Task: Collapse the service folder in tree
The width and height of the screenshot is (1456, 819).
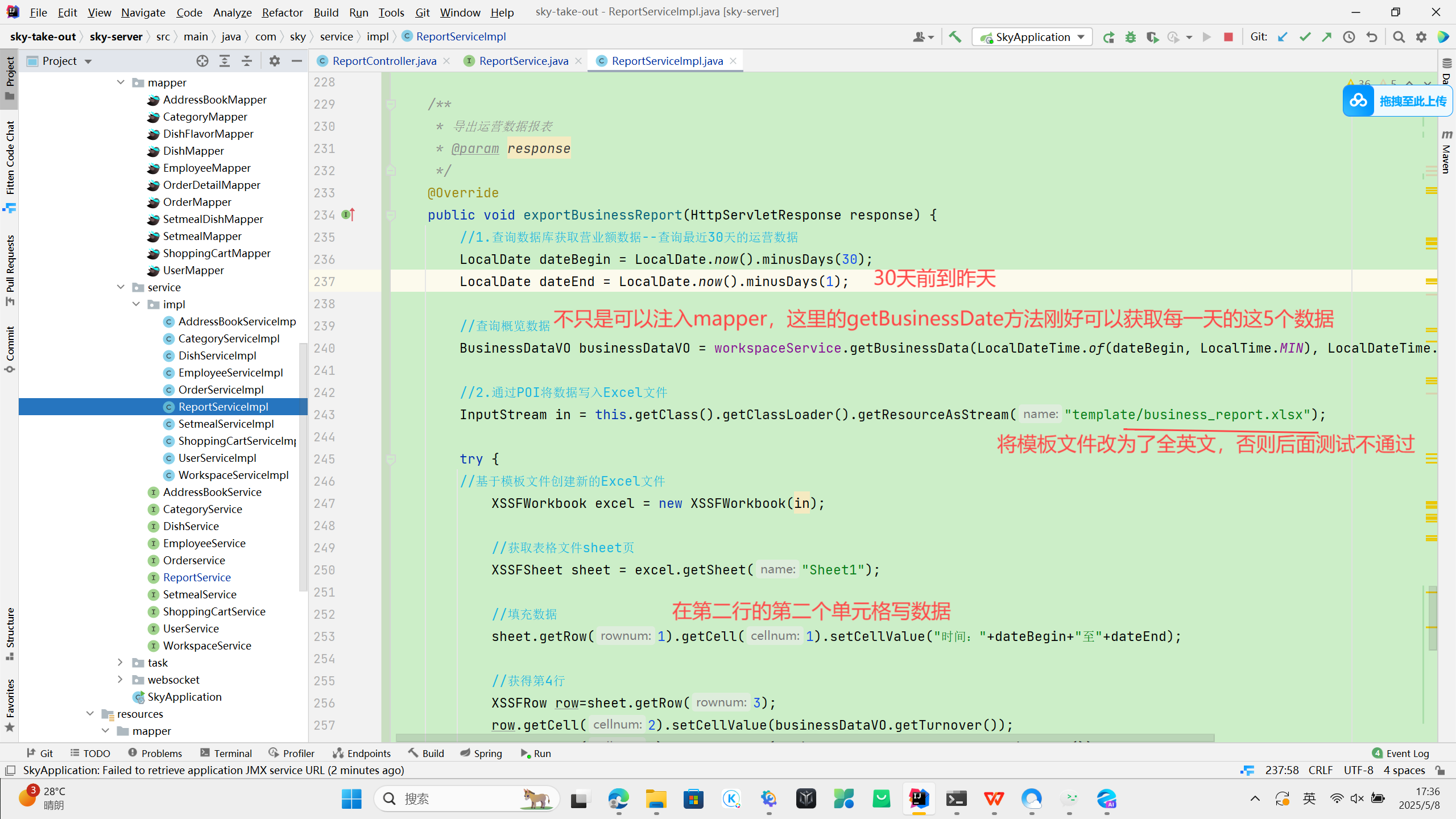Action: (x=120, y=287)
